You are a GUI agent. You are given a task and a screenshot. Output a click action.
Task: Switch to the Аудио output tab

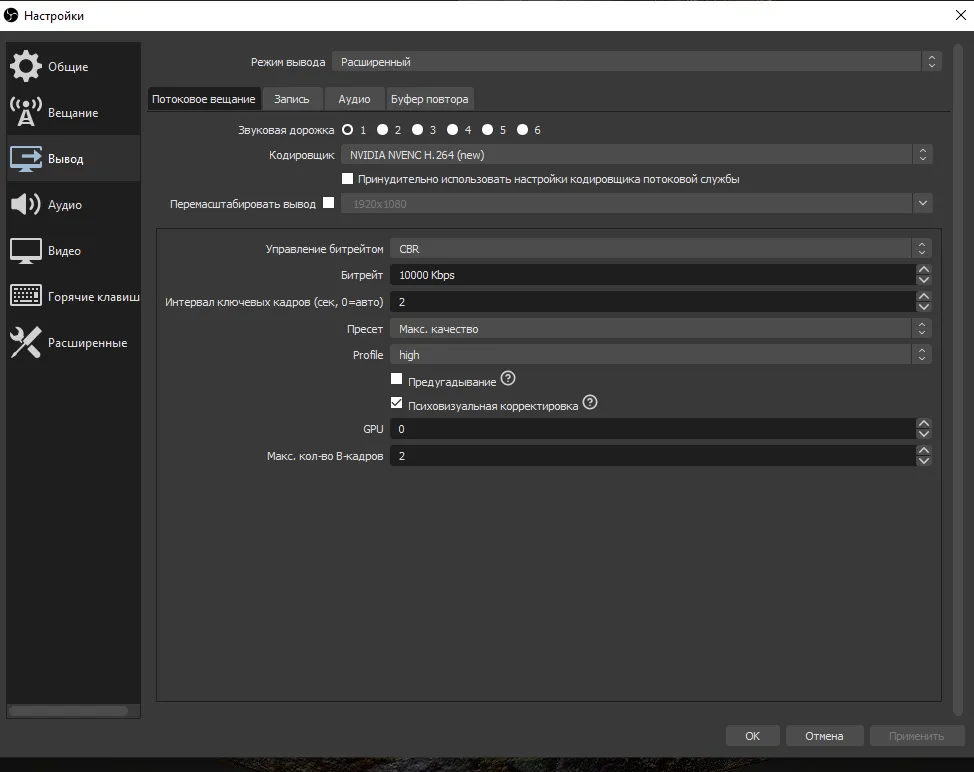(354, 99)
